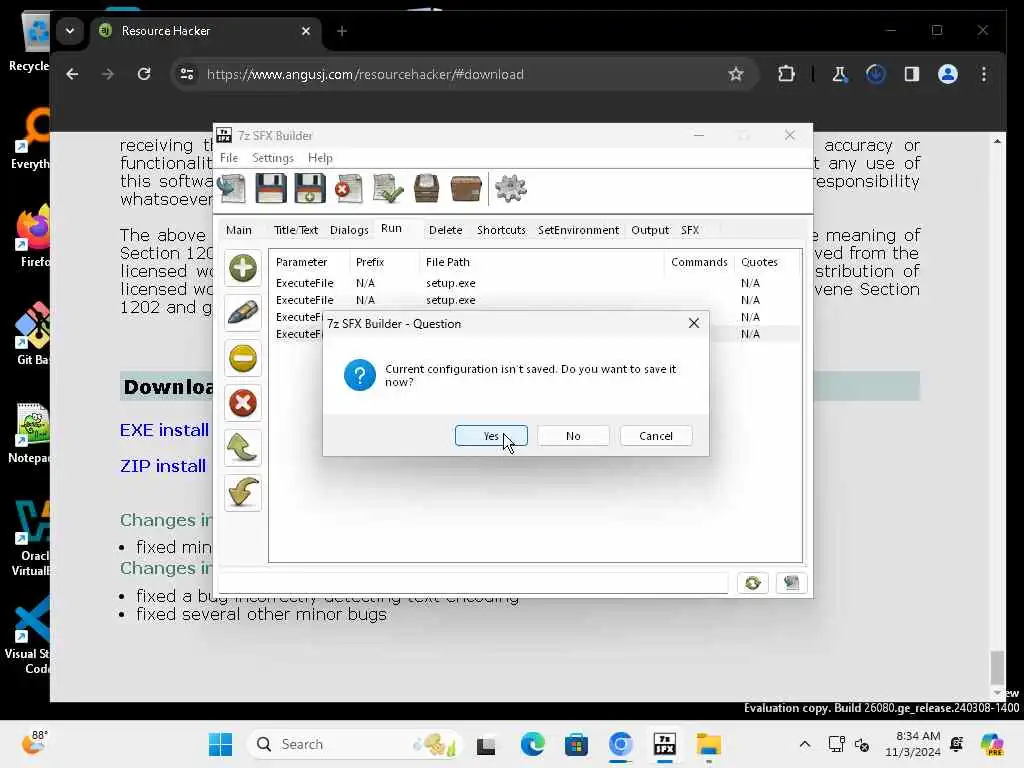Click the Commands column header

pos(699,262)
